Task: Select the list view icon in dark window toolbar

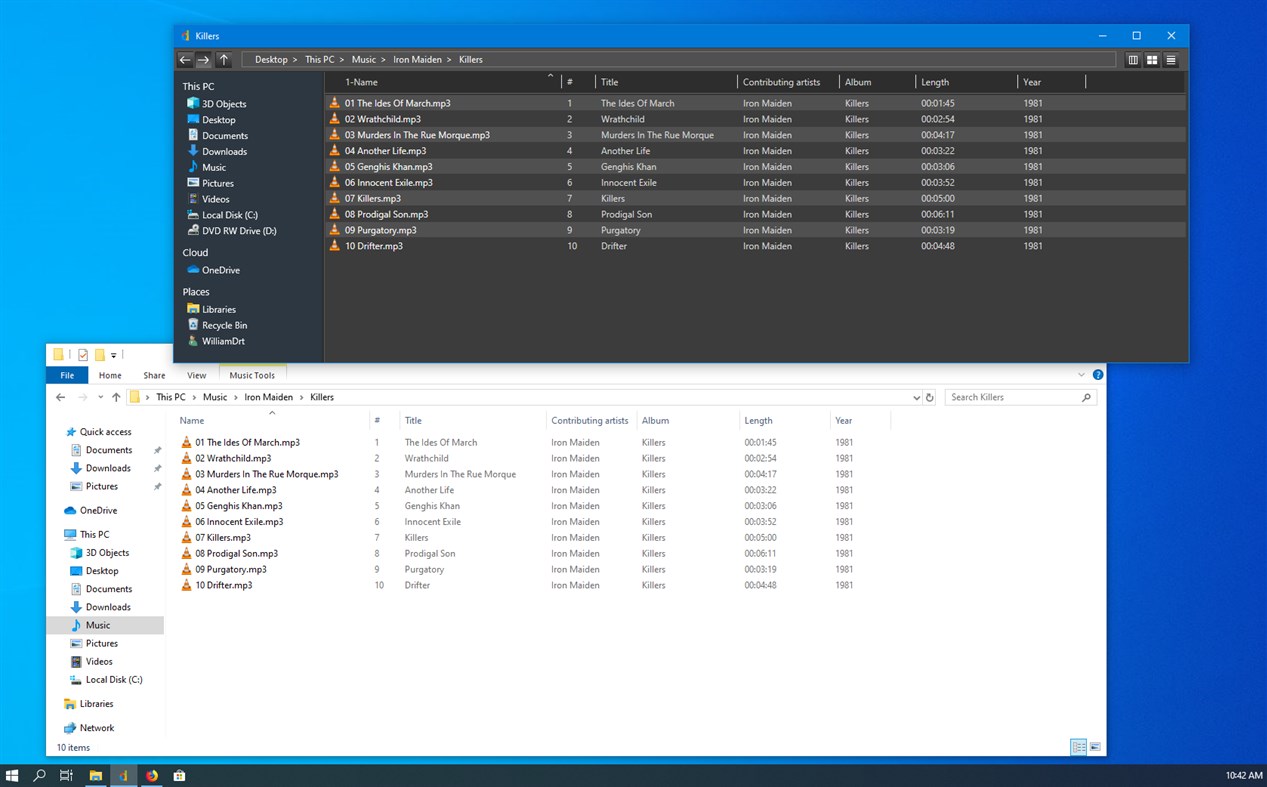Action: [x=1170, y=59]
